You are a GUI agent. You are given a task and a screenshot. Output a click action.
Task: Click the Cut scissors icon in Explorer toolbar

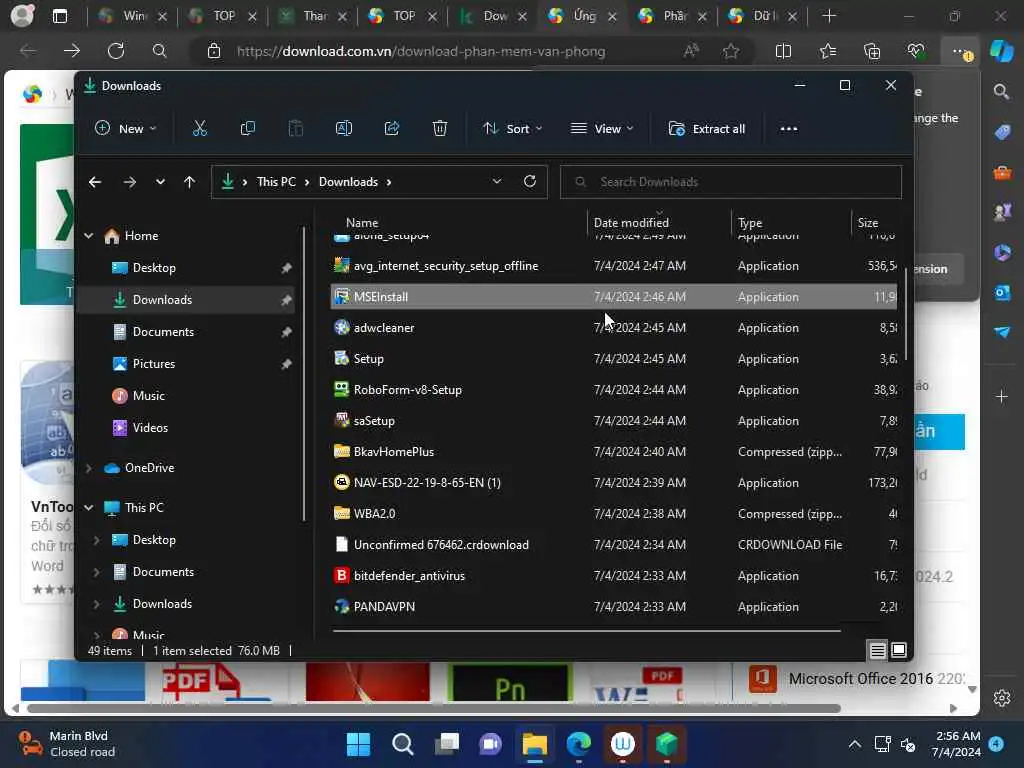point(199,129)
